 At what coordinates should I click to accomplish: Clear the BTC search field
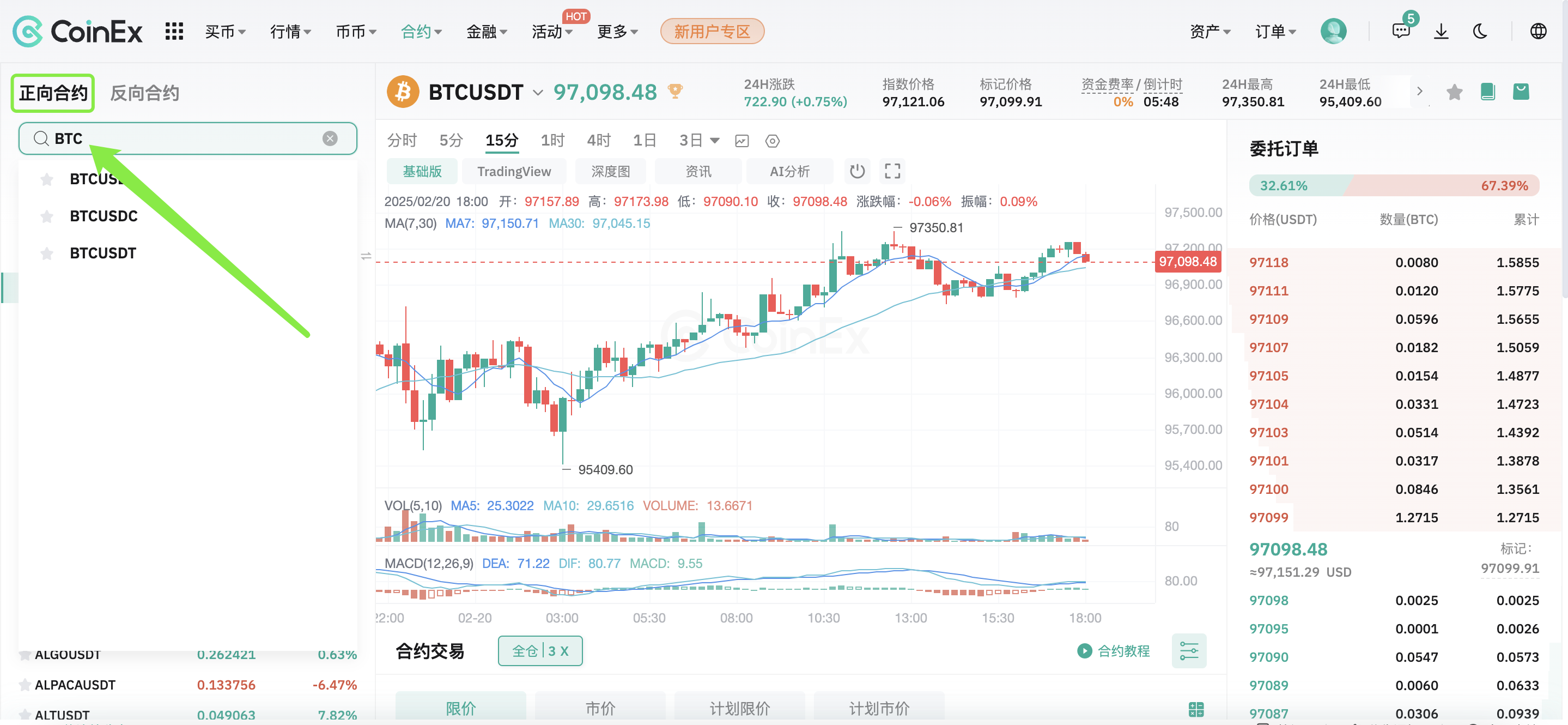(330, 138)
